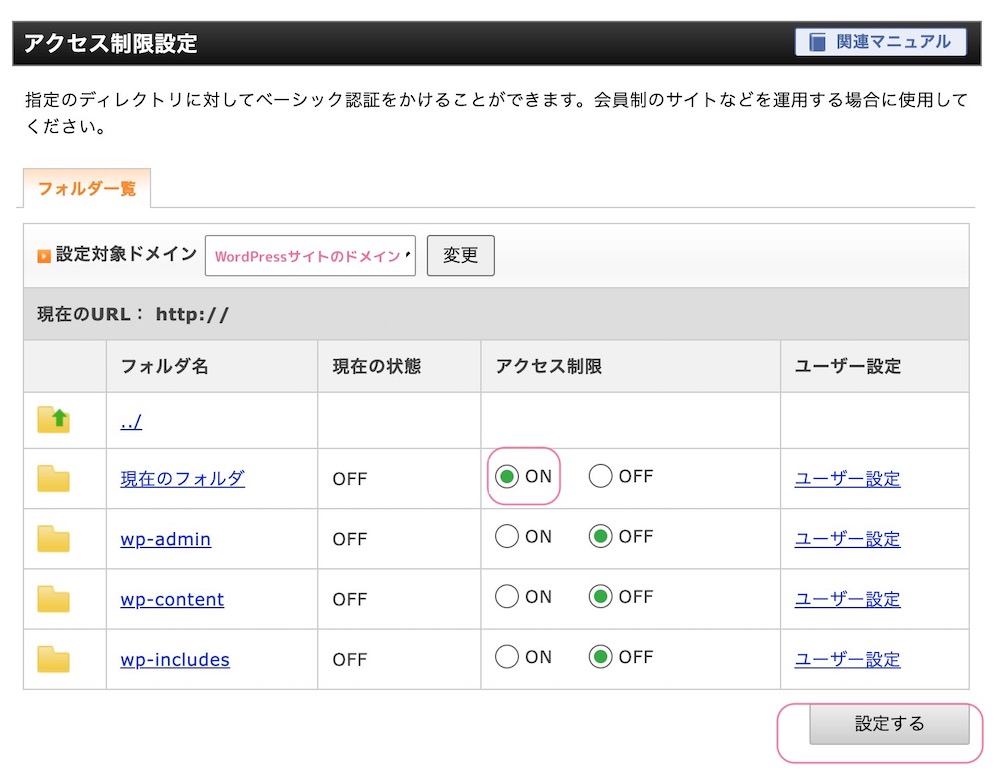Click the アクセス制限設定 page title

(x=111, y=43)
